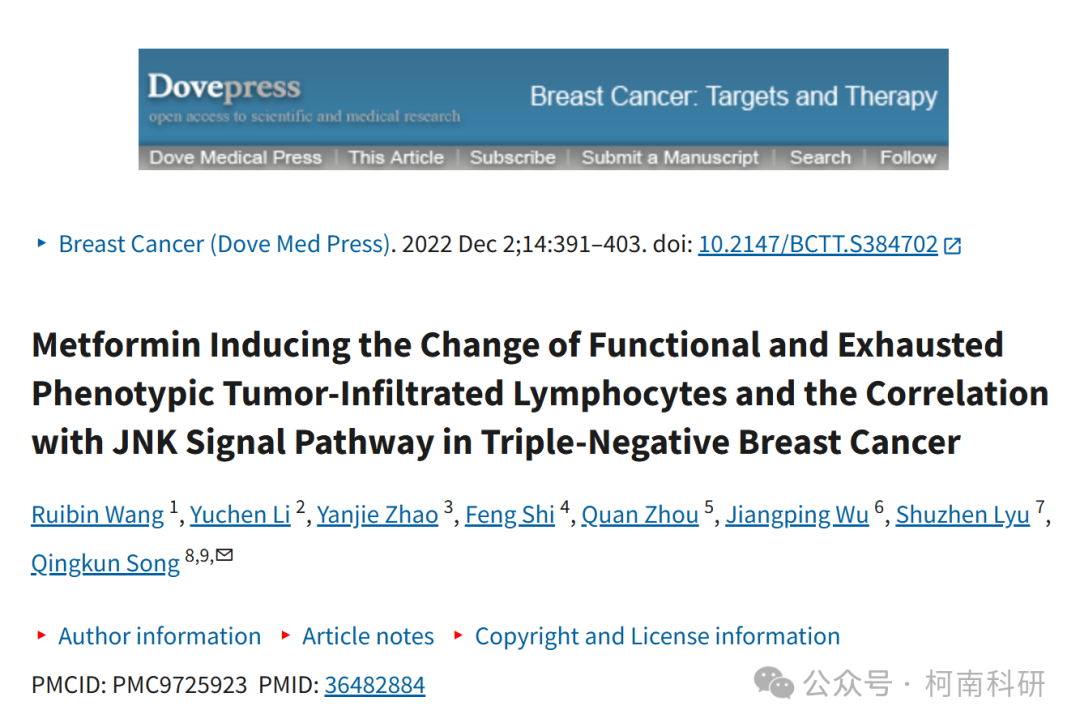Viewport: 1080px width, 727px height.
Task: Open the This Article menu item
Action: pyautogui.click(x=396, y=158)
